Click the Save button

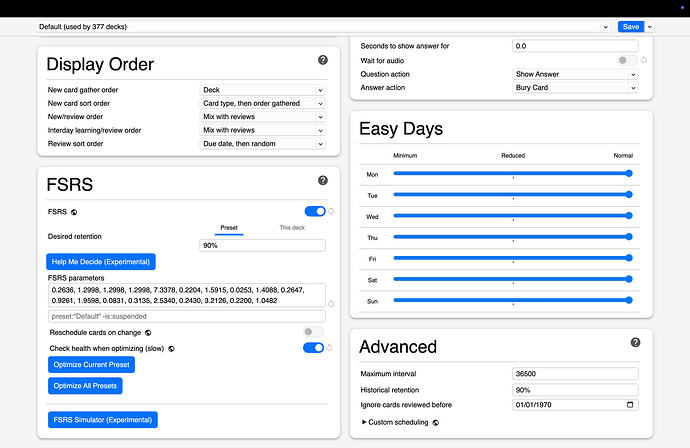click(631, 27)
